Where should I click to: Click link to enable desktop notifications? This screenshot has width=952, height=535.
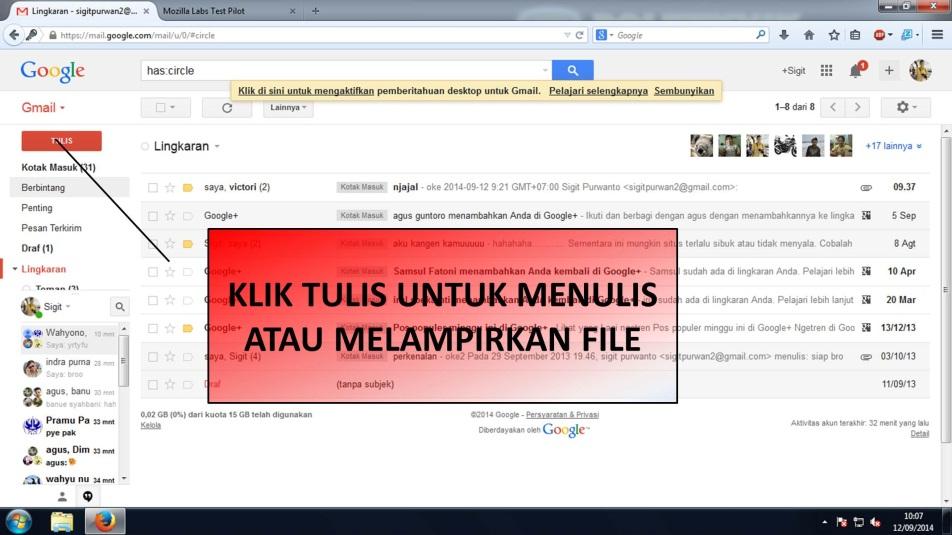pyautogui.click(x=306, y=91)
